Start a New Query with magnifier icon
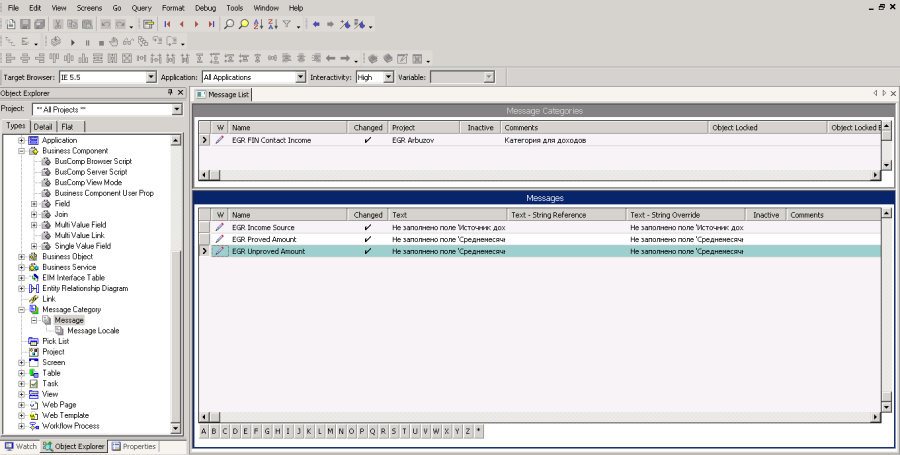Screen dimensions: 900x455 [229, 24]
